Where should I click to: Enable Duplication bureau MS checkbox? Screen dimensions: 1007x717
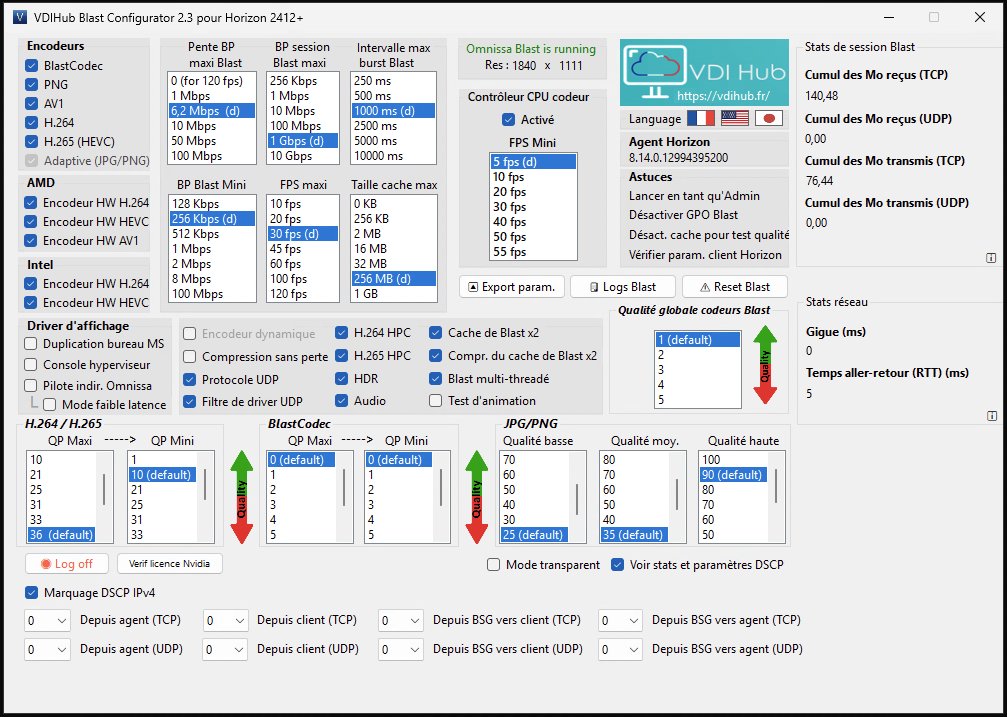tap(30, 344)
